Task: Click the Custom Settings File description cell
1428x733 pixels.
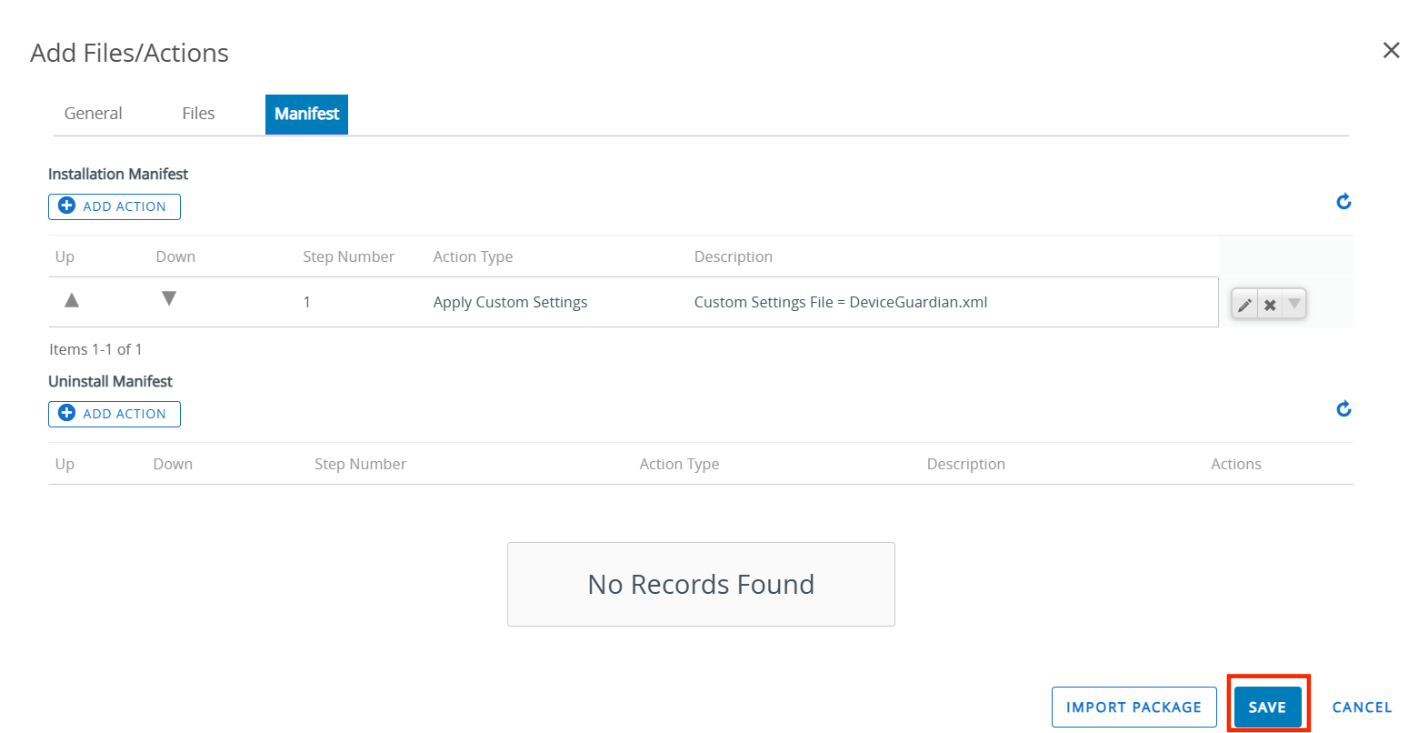Action: (840, 302)
